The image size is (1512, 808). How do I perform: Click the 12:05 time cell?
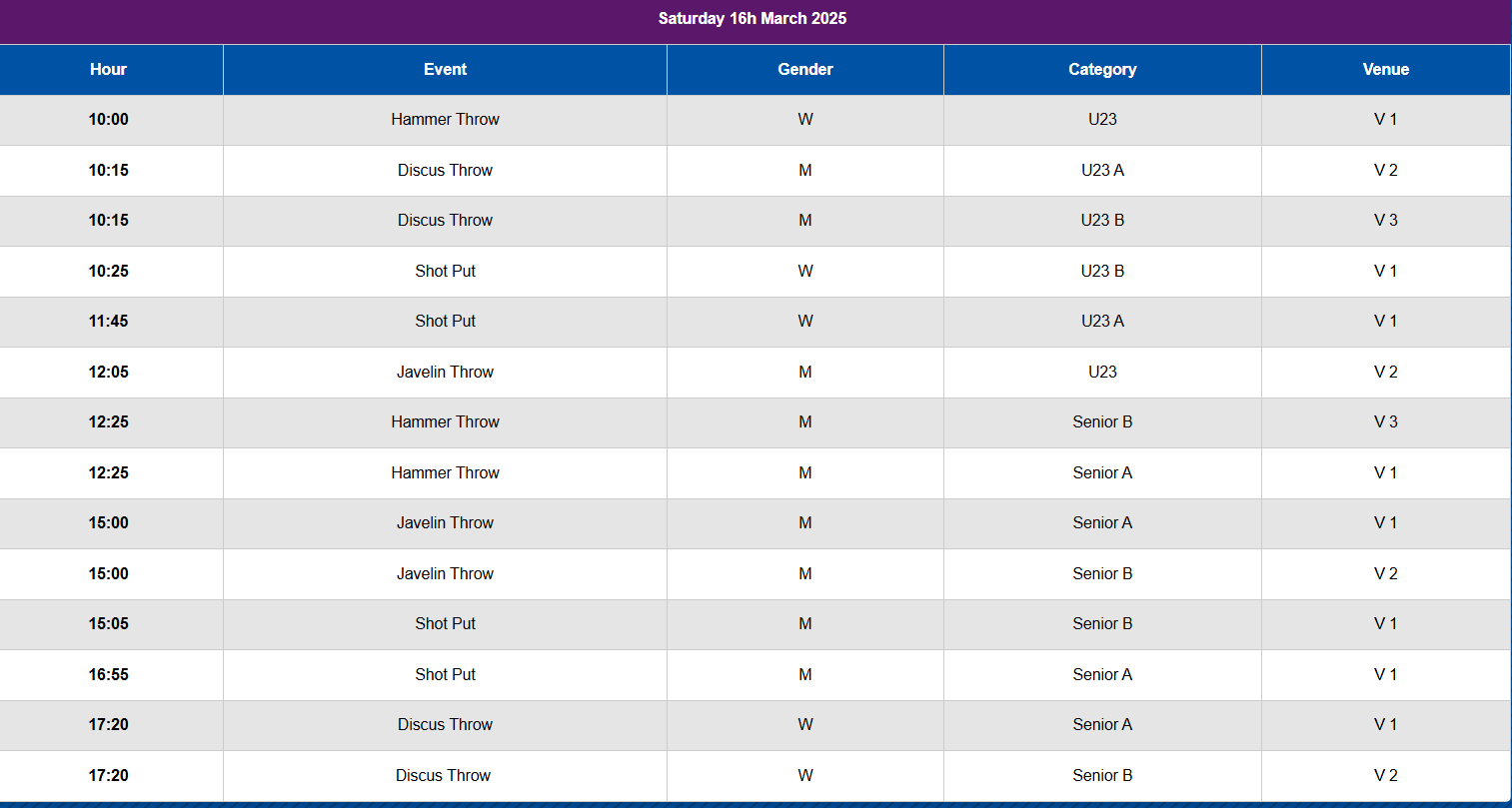point(108,372)
